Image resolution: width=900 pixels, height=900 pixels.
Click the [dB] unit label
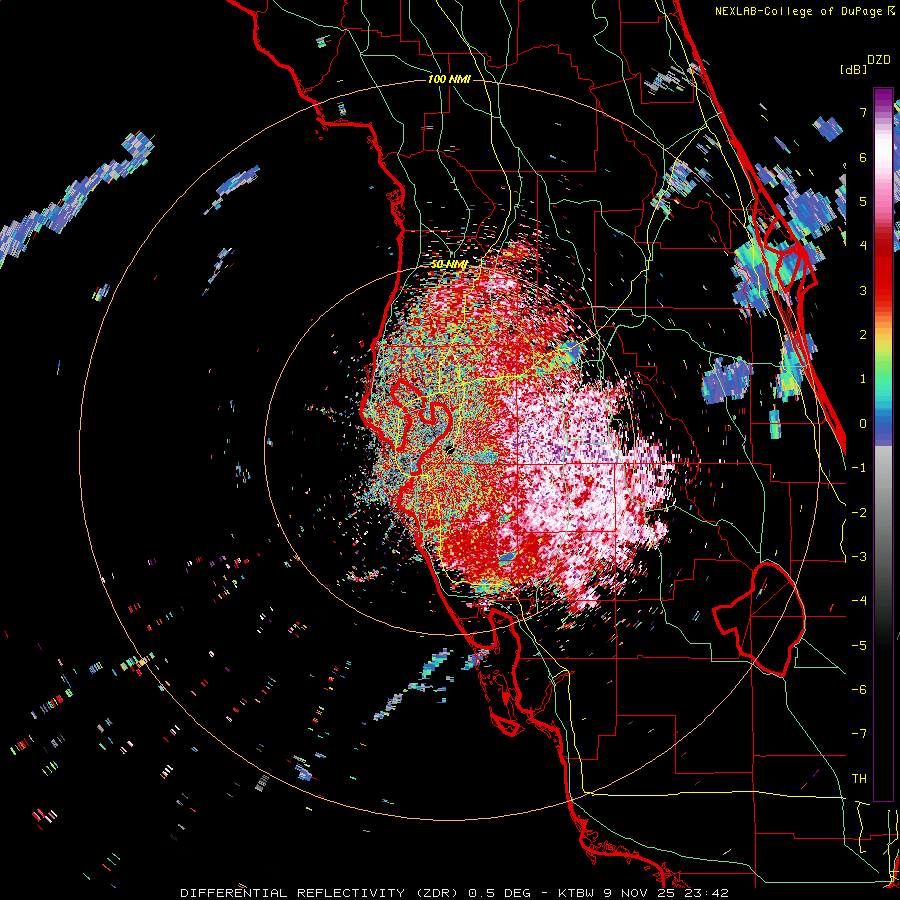[853, 69]
